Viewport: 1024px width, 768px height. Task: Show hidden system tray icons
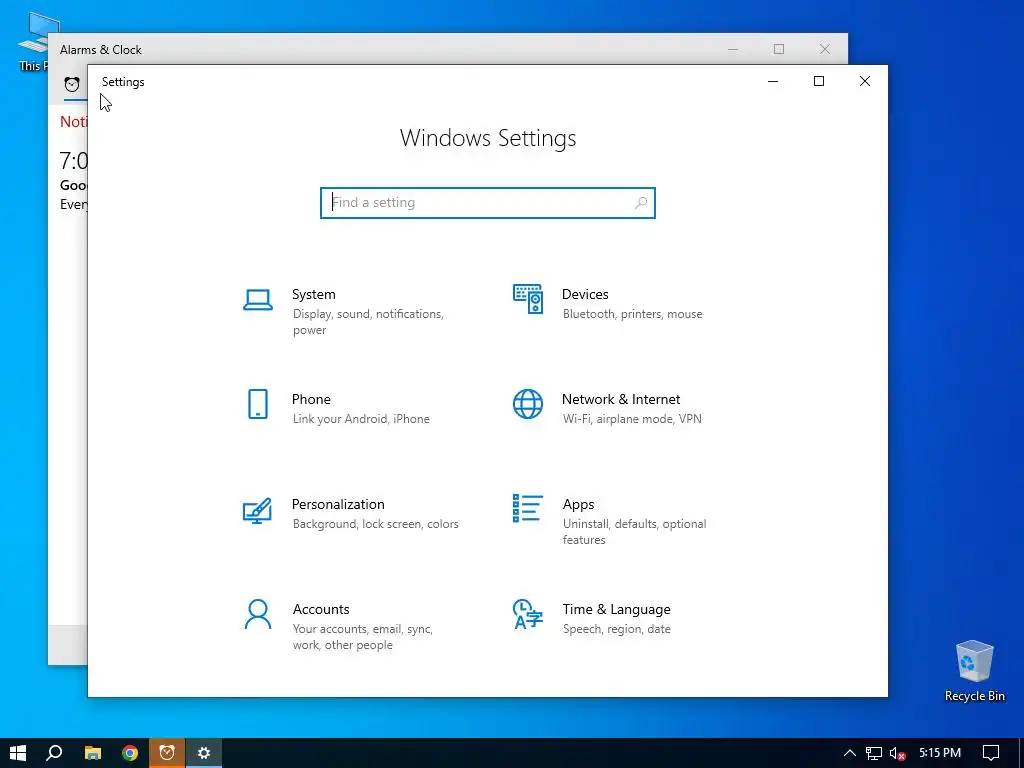850,753
